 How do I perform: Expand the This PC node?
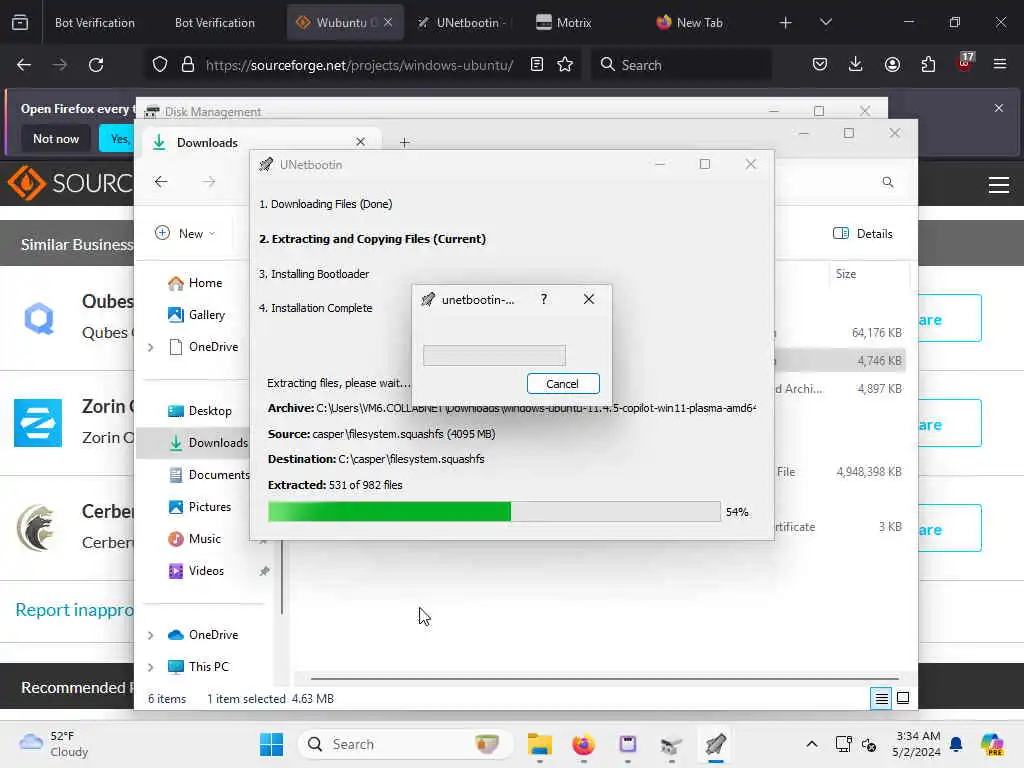coord(151,667)
